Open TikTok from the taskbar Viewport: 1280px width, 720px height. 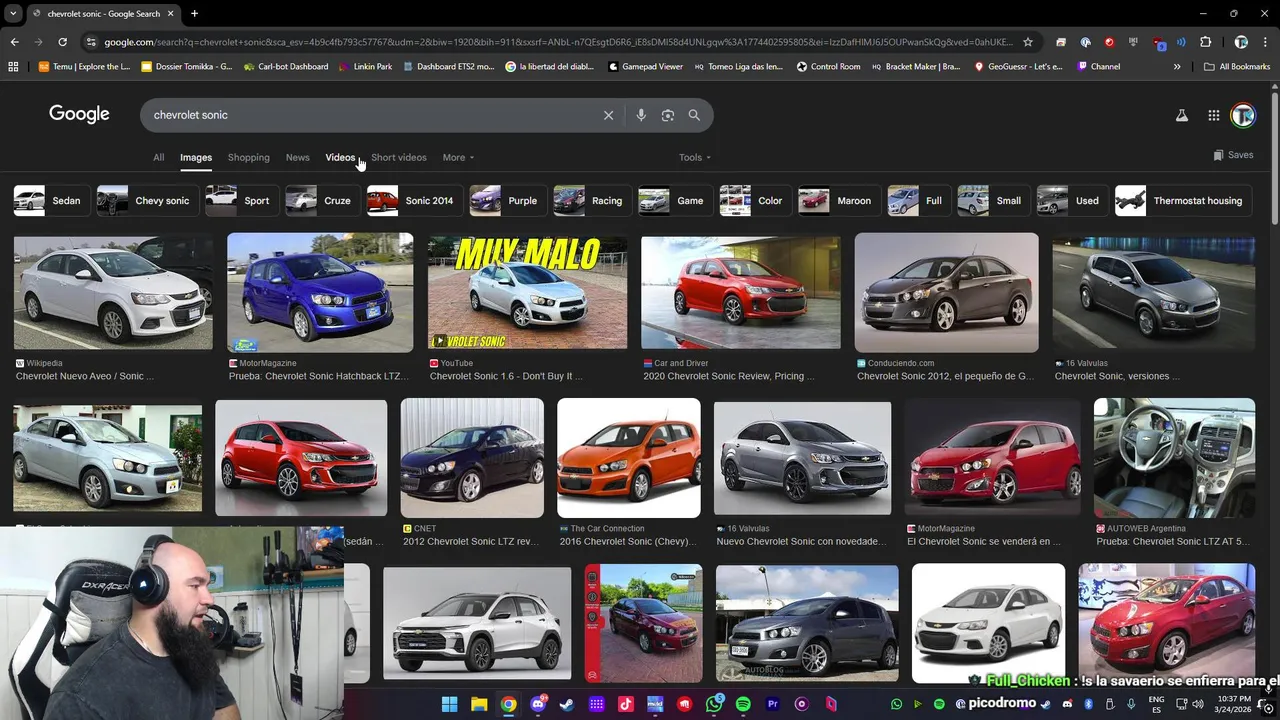626,704
